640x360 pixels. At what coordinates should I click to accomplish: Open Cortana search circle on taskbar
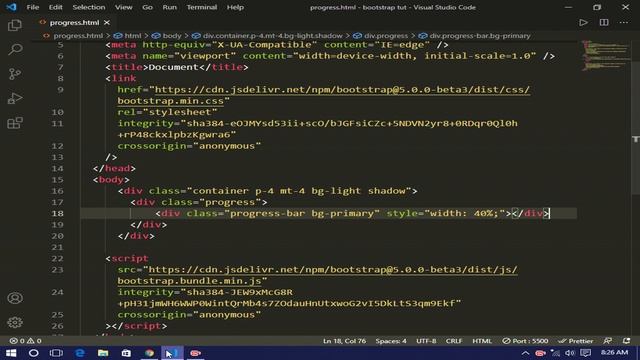coord(33,353)
